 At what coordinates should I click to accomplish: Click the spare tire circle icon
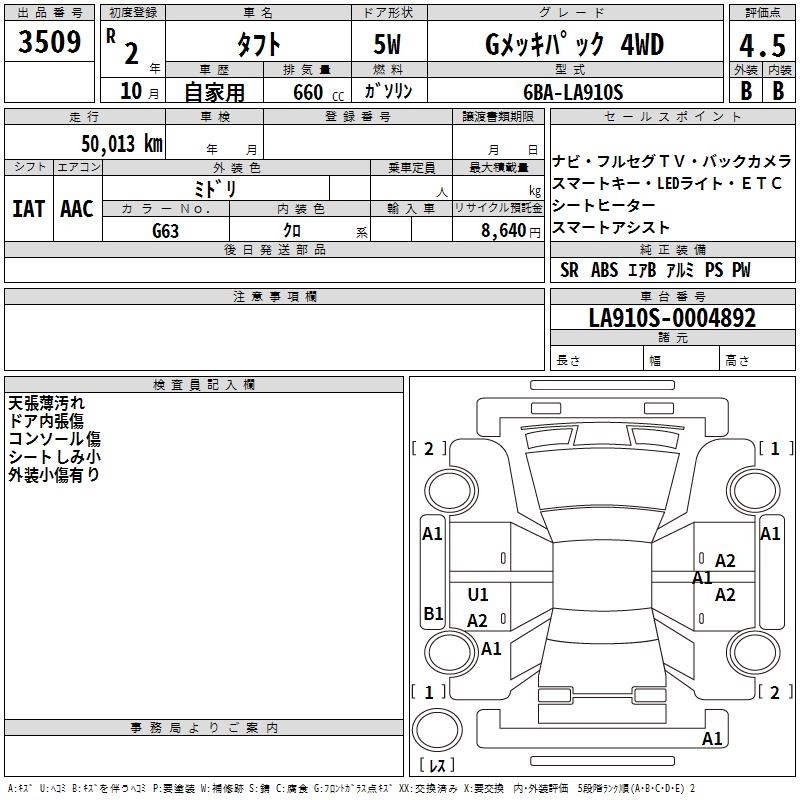pyautogui.click(x=437, y=730)
